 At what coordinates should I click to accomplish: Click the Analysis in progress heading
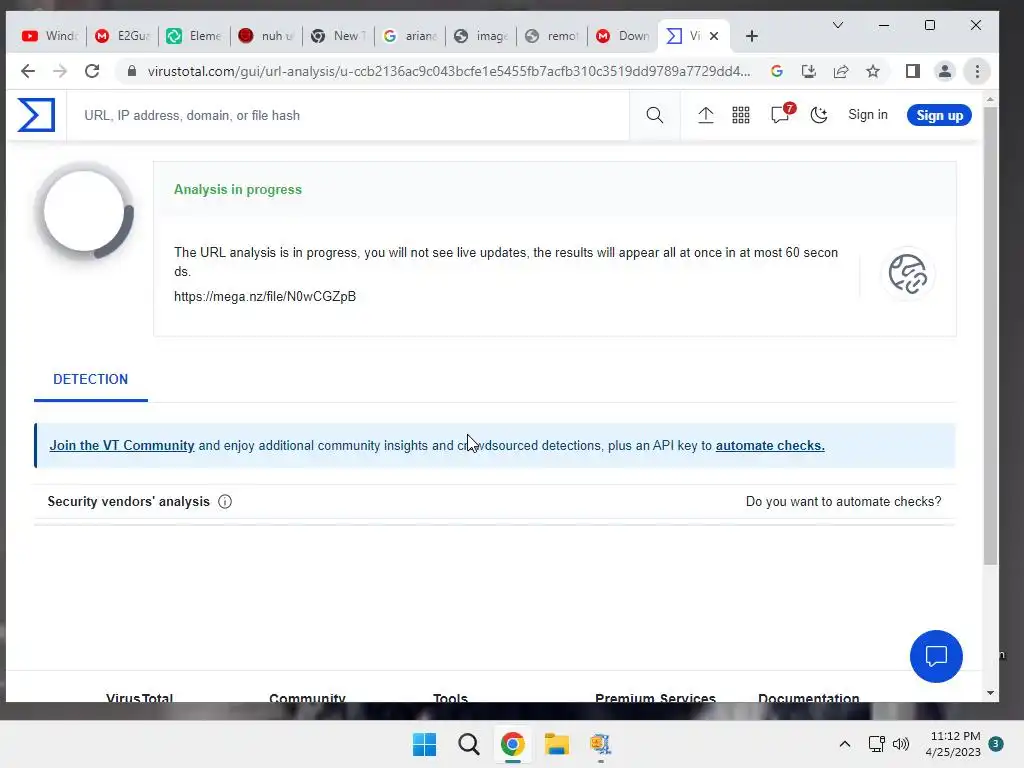click(x=238, y=189)
